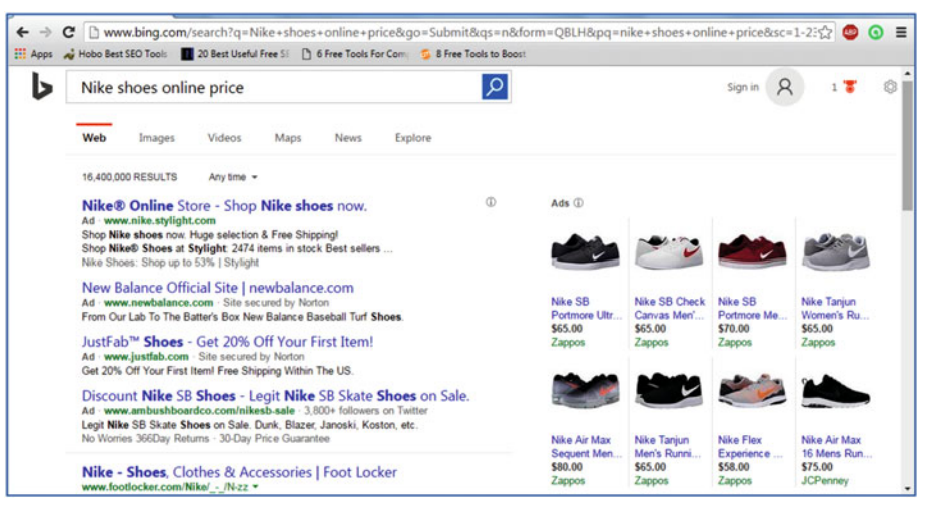Viewport: 946px width, 518px height.
Task: Open Nike Shoes Foot Locker result
Action: pyautogui.click(x=240, y=472)
